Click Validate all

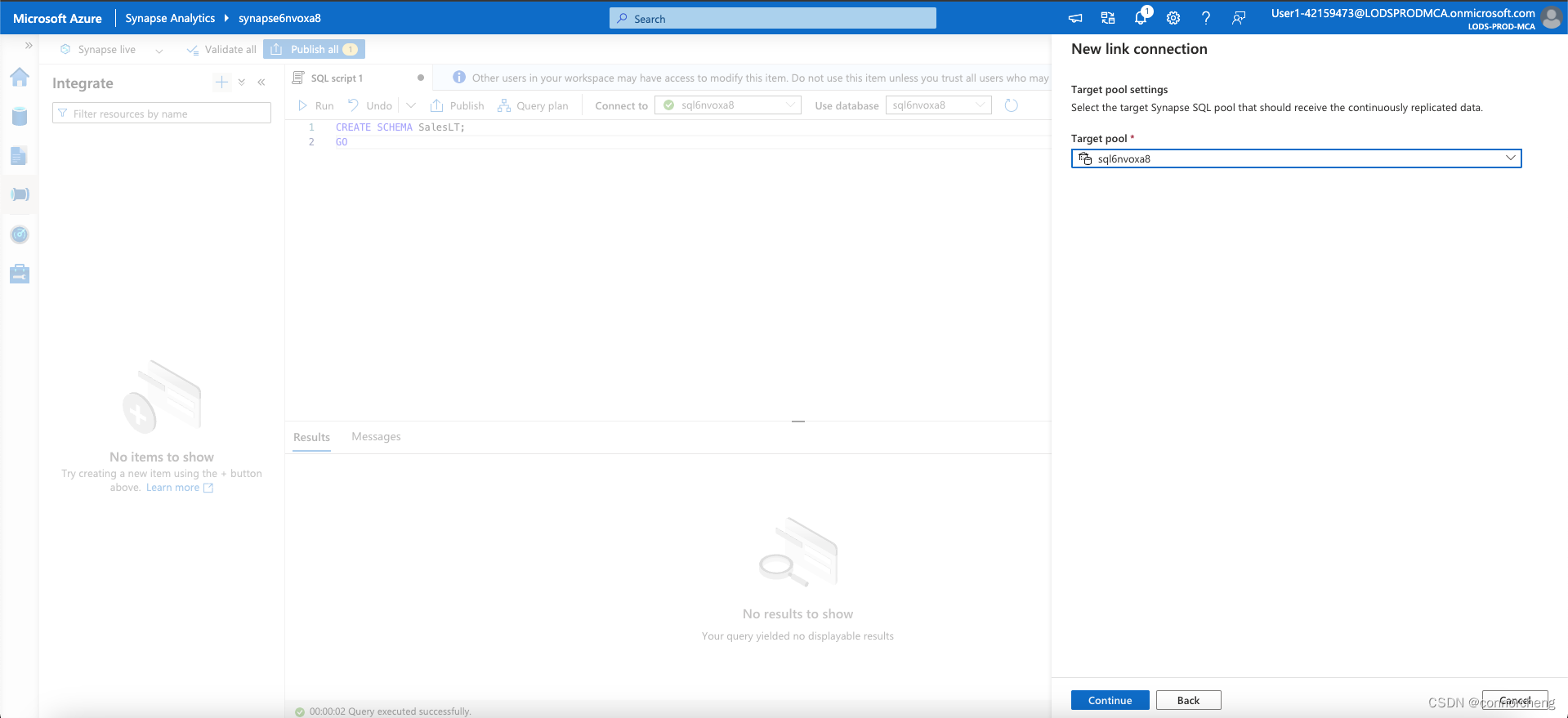click(x=221, y=50)
